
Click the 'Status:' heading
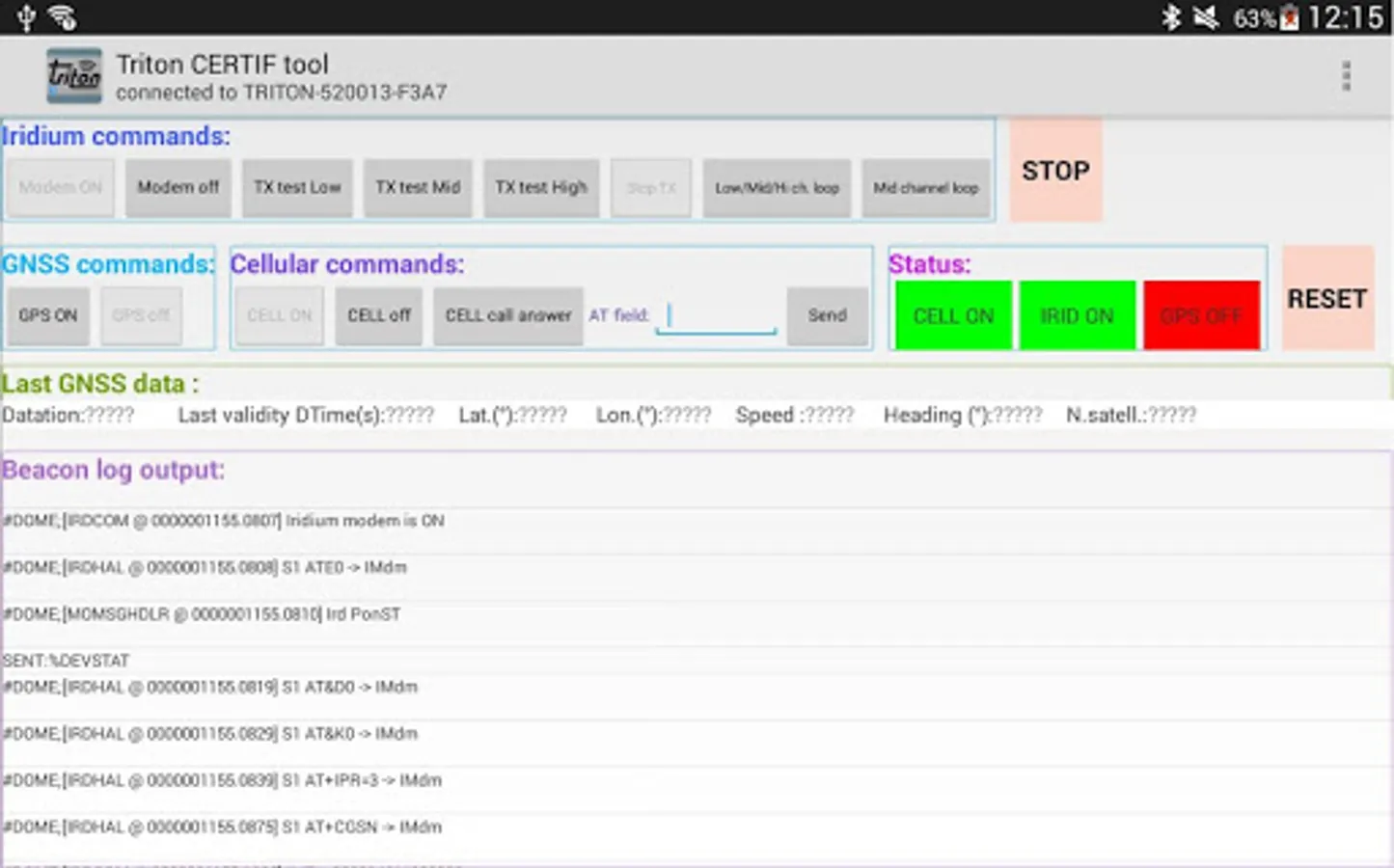pyautogui.click(x=929, y=264)
